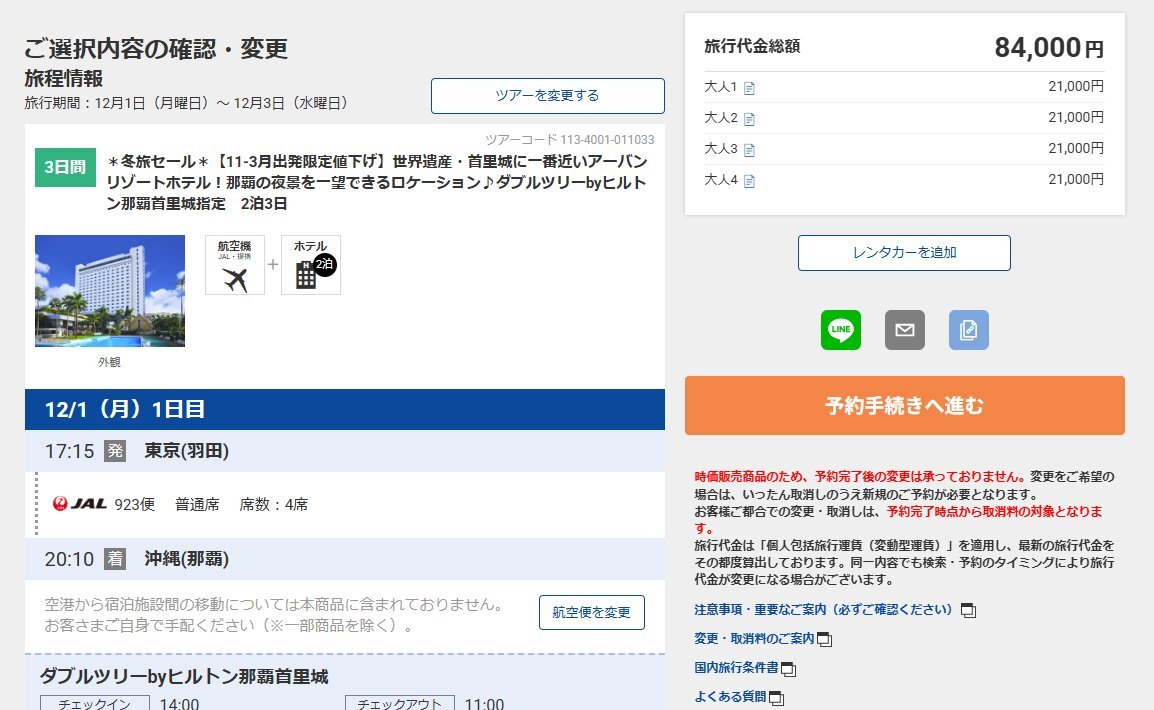Add a rental car with レンタカーを追加

tap(904, 253)
